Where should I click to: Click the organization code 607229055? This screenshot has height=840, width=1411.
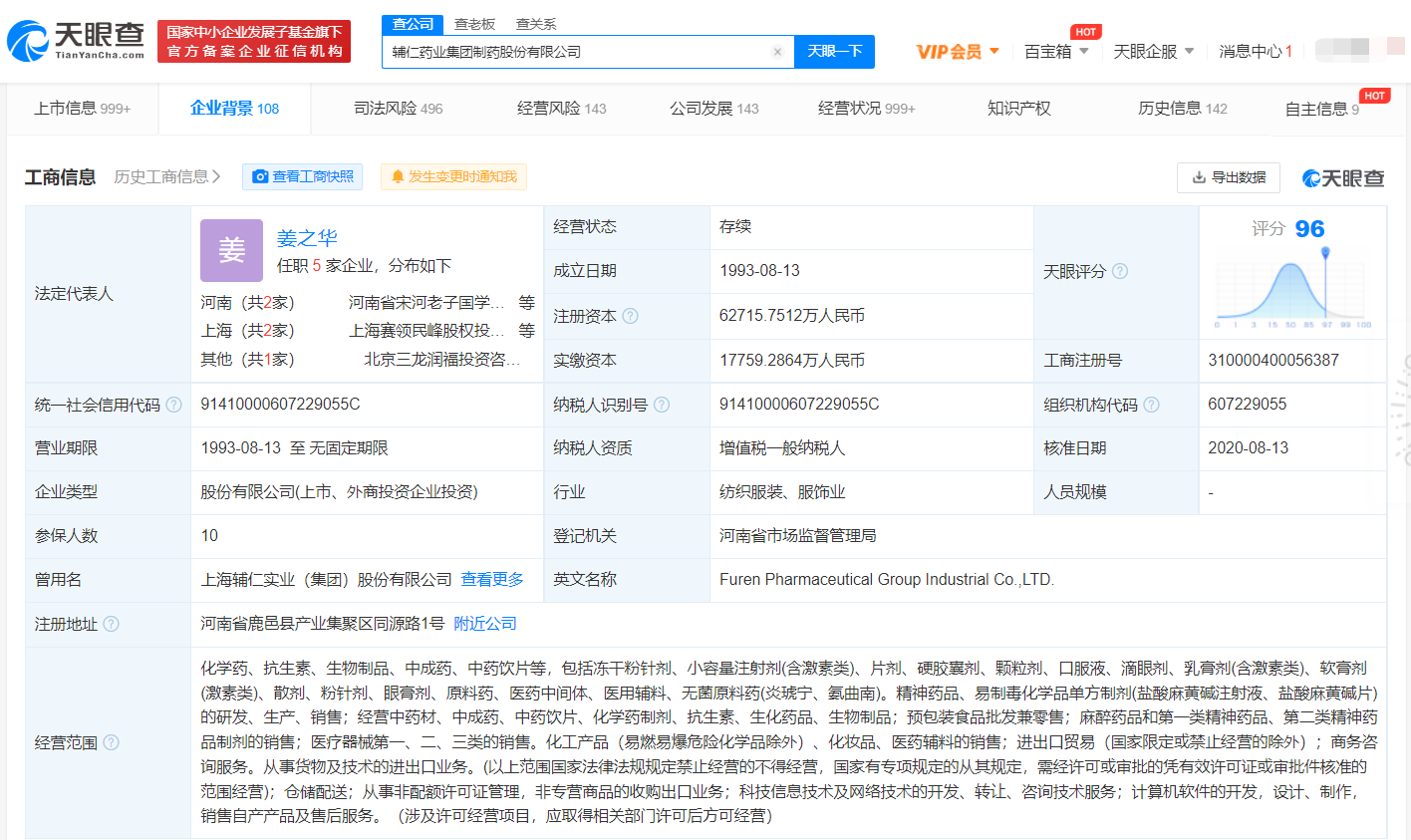click(x=1248, y=404)
